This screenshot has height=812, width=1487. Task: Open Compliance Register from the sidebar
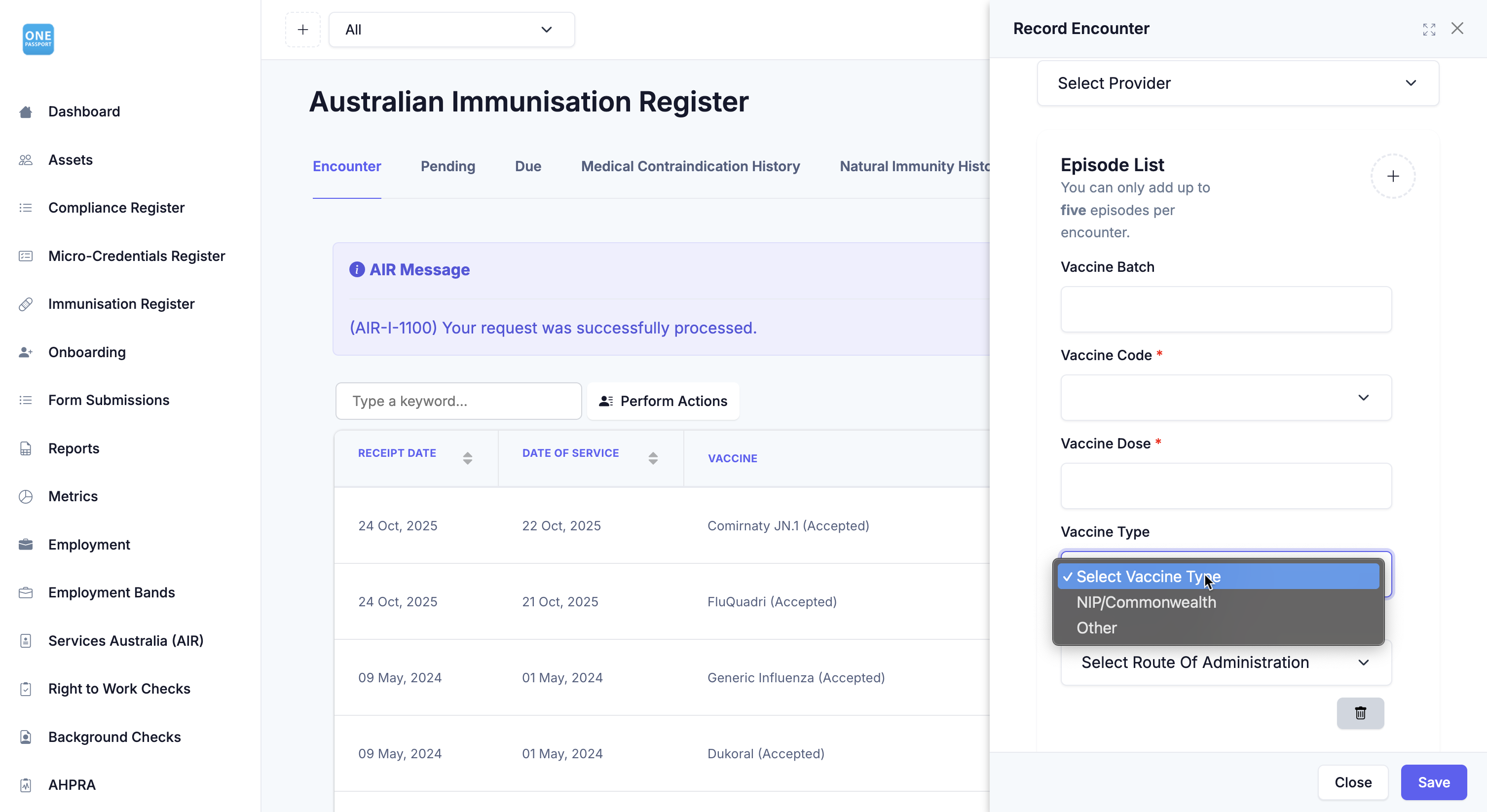tap(116, 208)
